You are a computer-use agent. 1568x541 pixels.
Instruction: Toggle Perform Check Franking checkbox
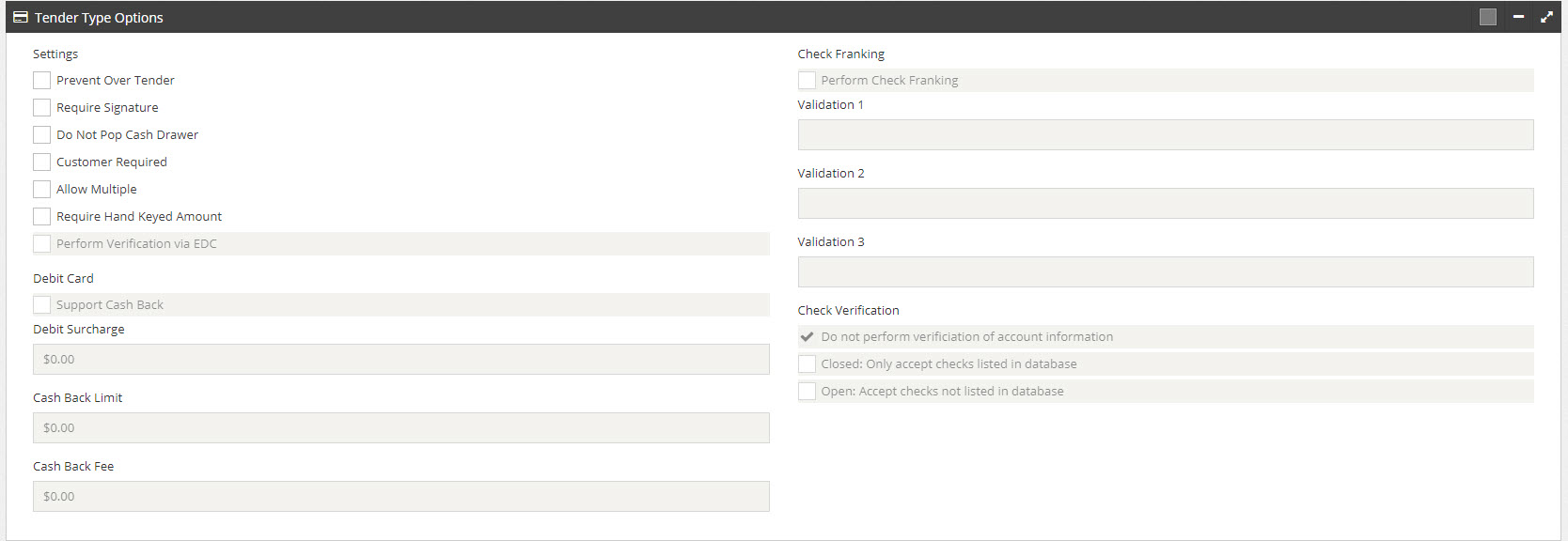pyautogui.click(x=807, y=81)
